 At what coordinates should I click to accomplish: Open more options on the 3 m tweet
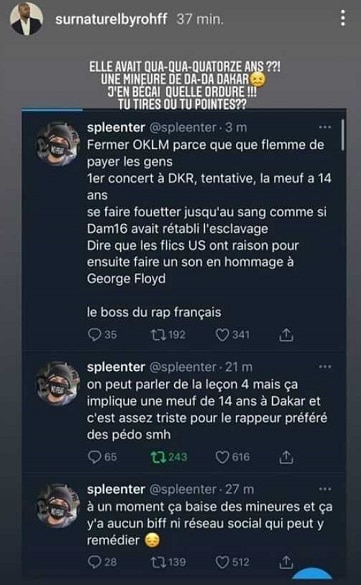tap(325, 127)
